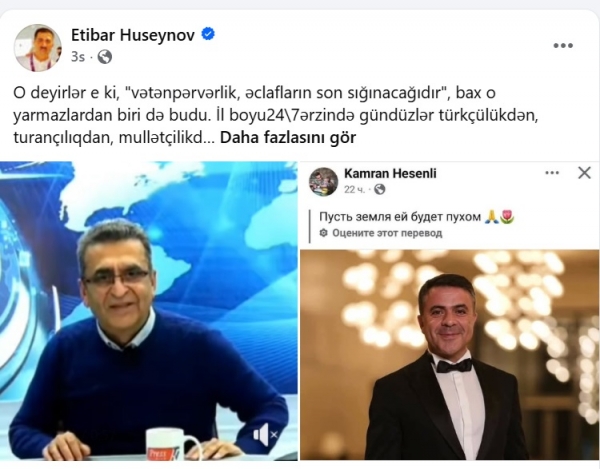Click the globe icon beside 22 ч.

click(380, 189)
